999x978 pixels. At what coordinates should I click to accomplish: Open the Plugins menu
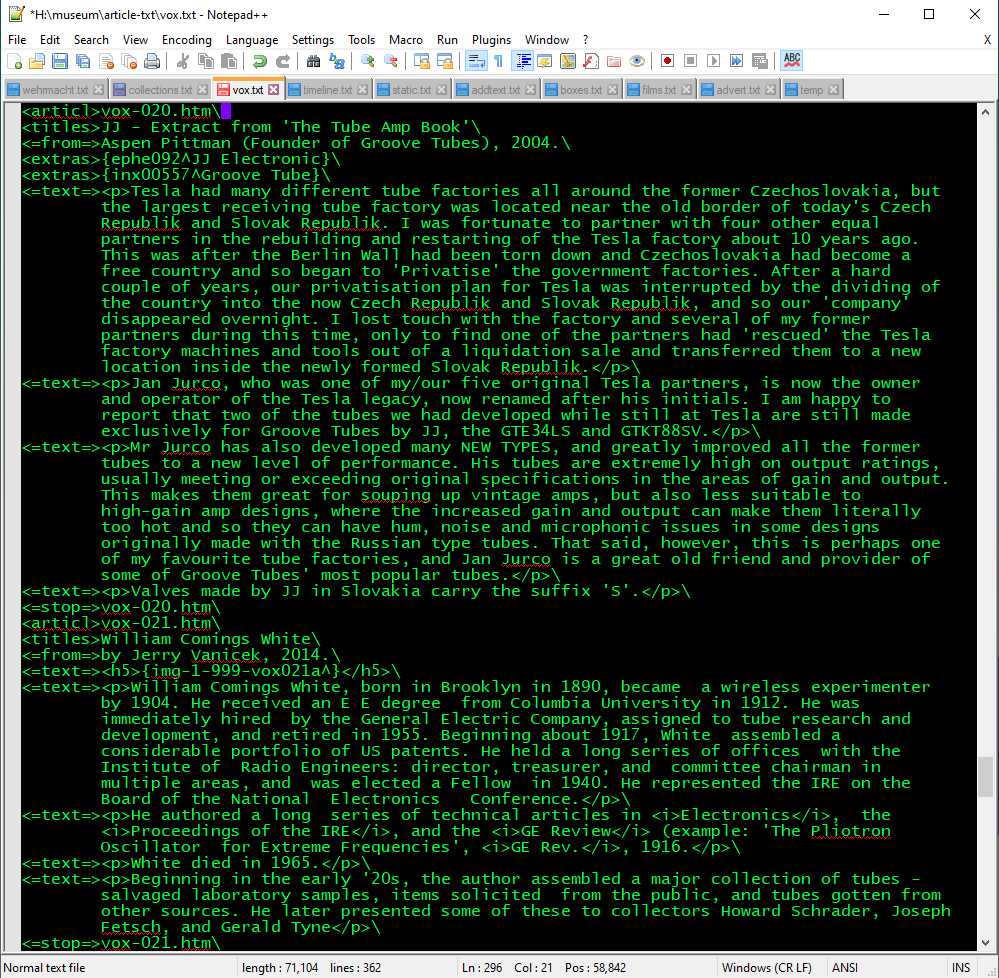pyautogui.click(x=491, y=40)
